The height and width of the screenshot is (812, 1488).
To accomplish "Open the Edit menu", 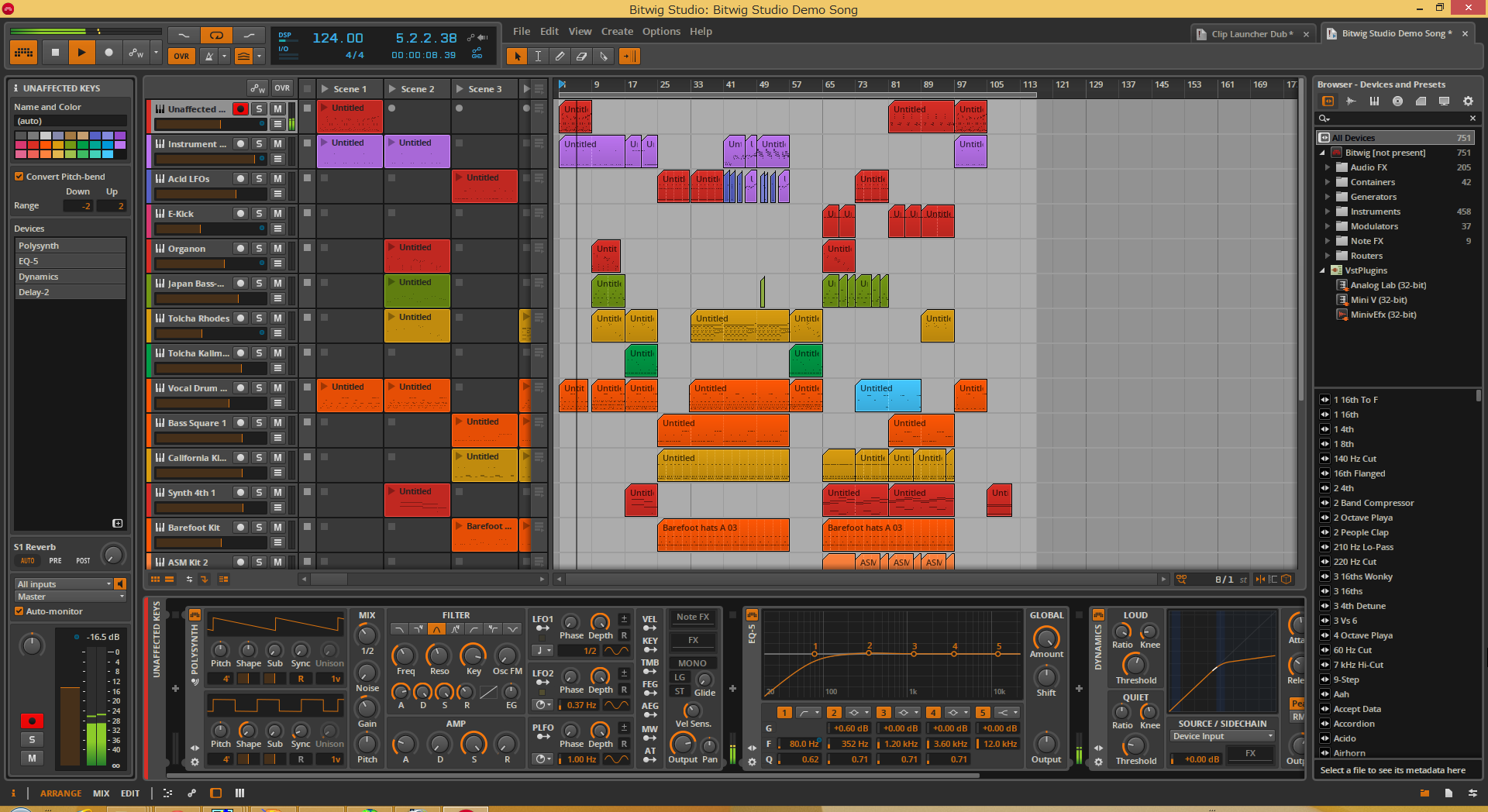I will (x=549, y=32).
